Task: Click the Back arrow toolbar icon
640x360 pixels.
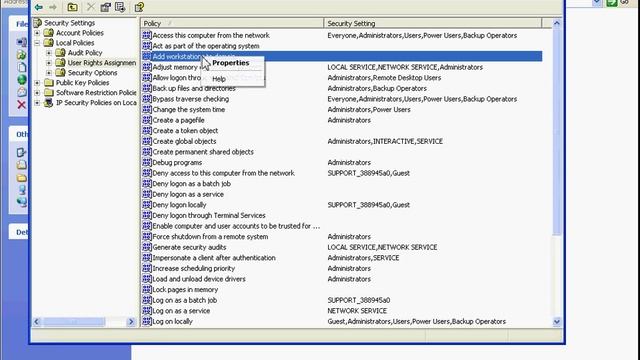Action: 39,7
